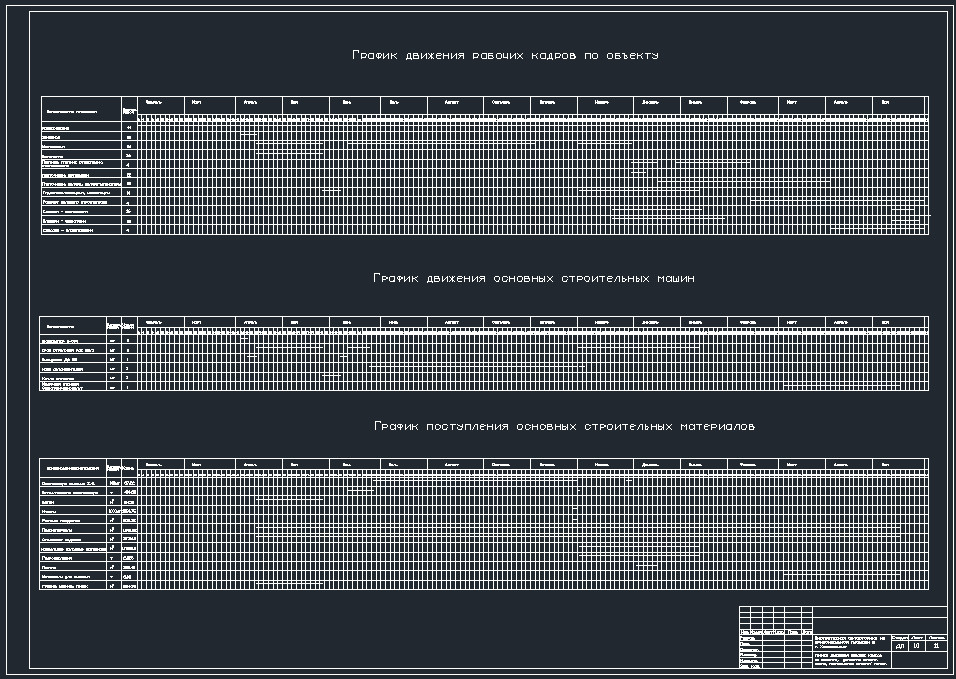This screenshot has width=956, height=679.
Task: Click Ноябрь header in the workforce table
Action: (602, 102)
